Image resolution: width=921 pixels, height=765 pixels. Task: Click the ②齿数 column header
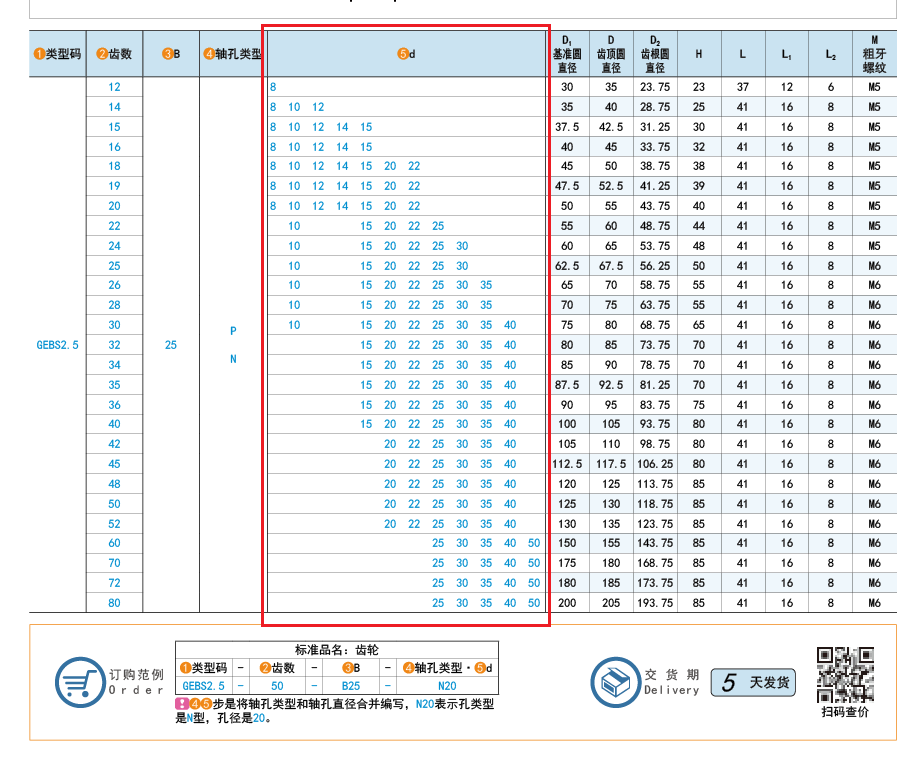point(115,54)
